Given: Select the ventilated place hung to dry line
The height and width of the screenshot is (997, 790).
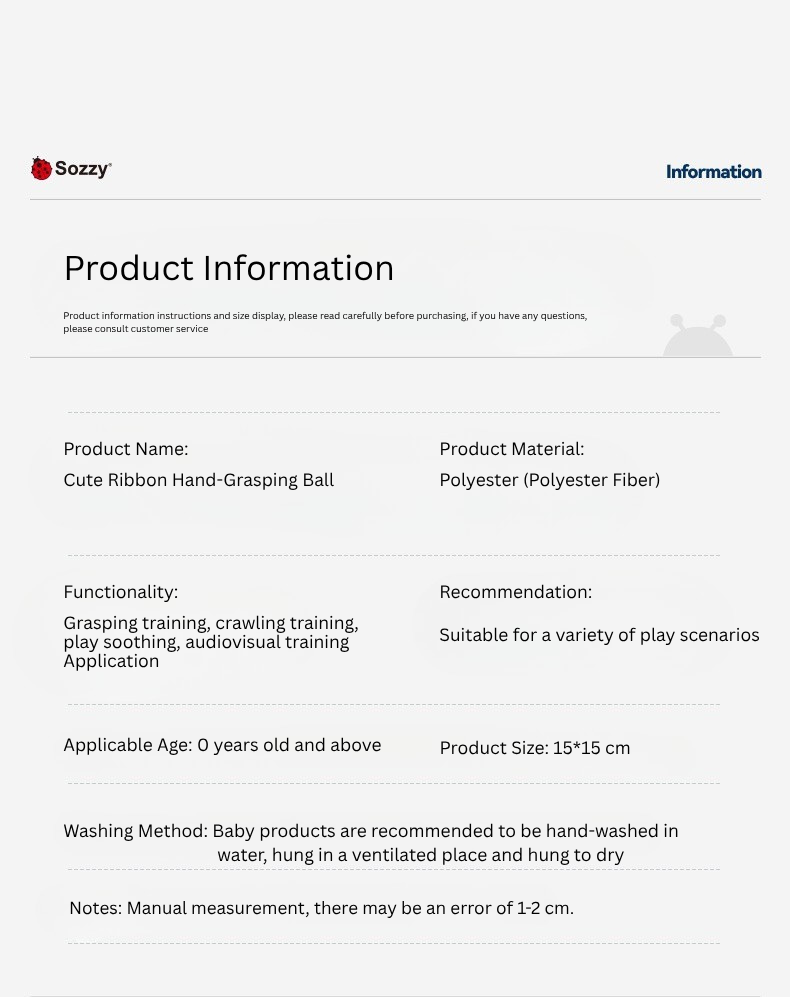Looking at the screenshot, I should tap(420, 855).
